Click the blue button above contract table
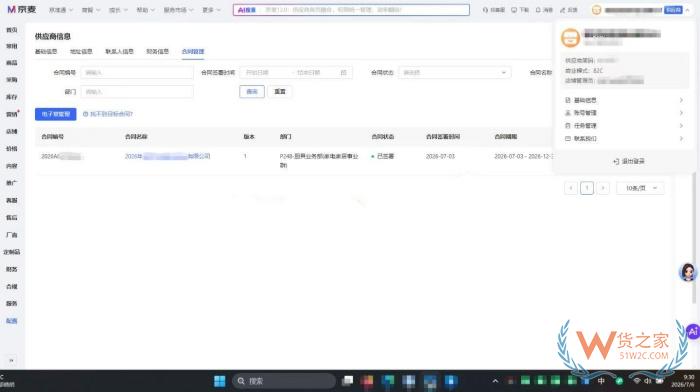Image resolution: width=700 pixels, height=392 pixels. click(x=56, y=114)
